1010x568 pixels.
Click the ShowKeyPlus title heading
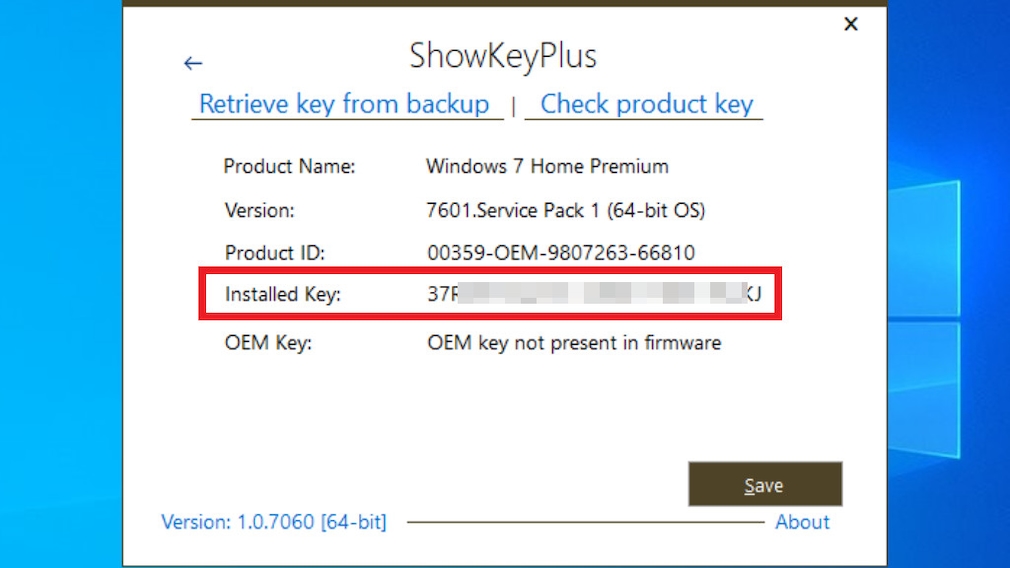(503, 56)
